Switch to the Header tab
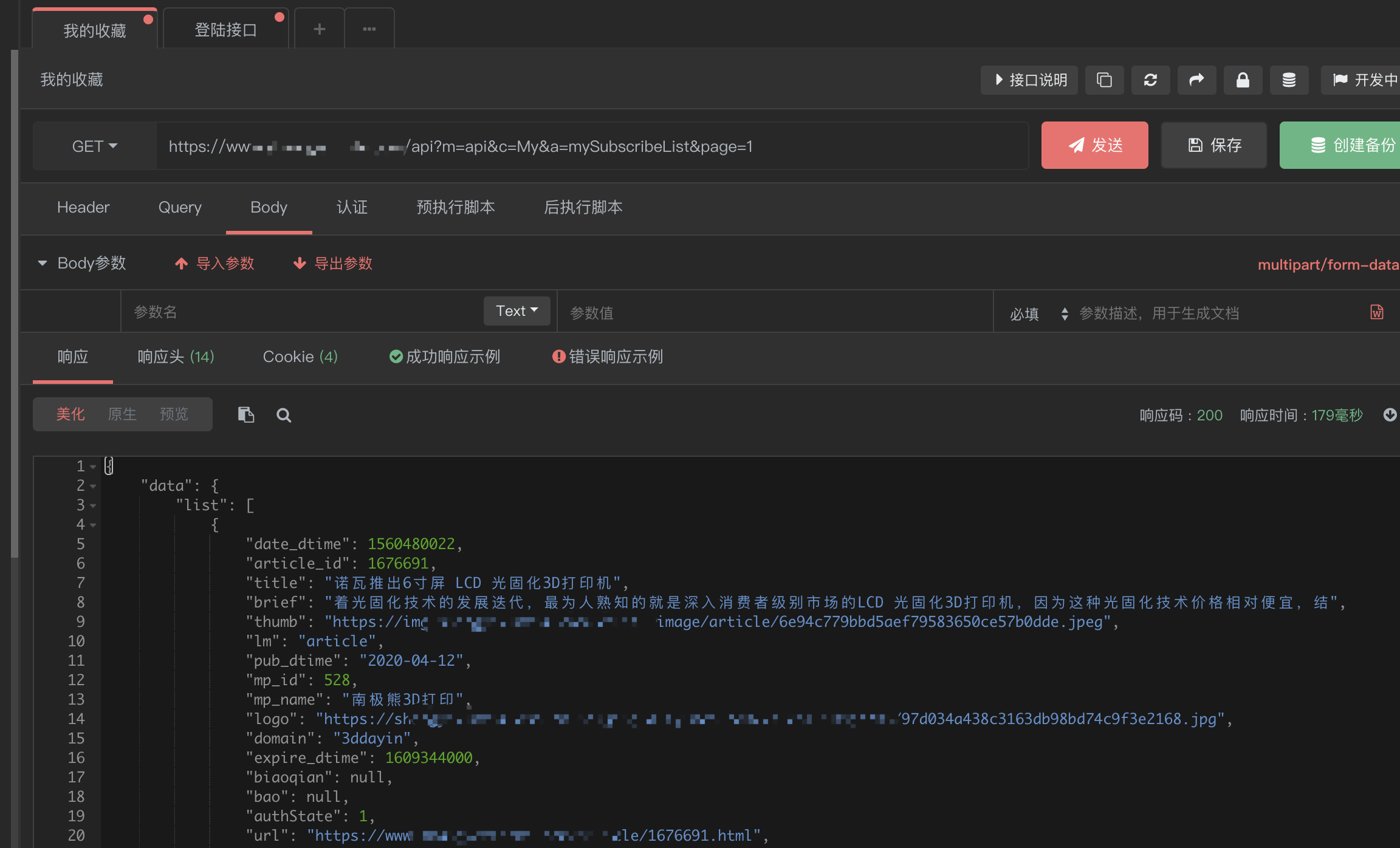1400x848 pixels. [x=83, y=207]
